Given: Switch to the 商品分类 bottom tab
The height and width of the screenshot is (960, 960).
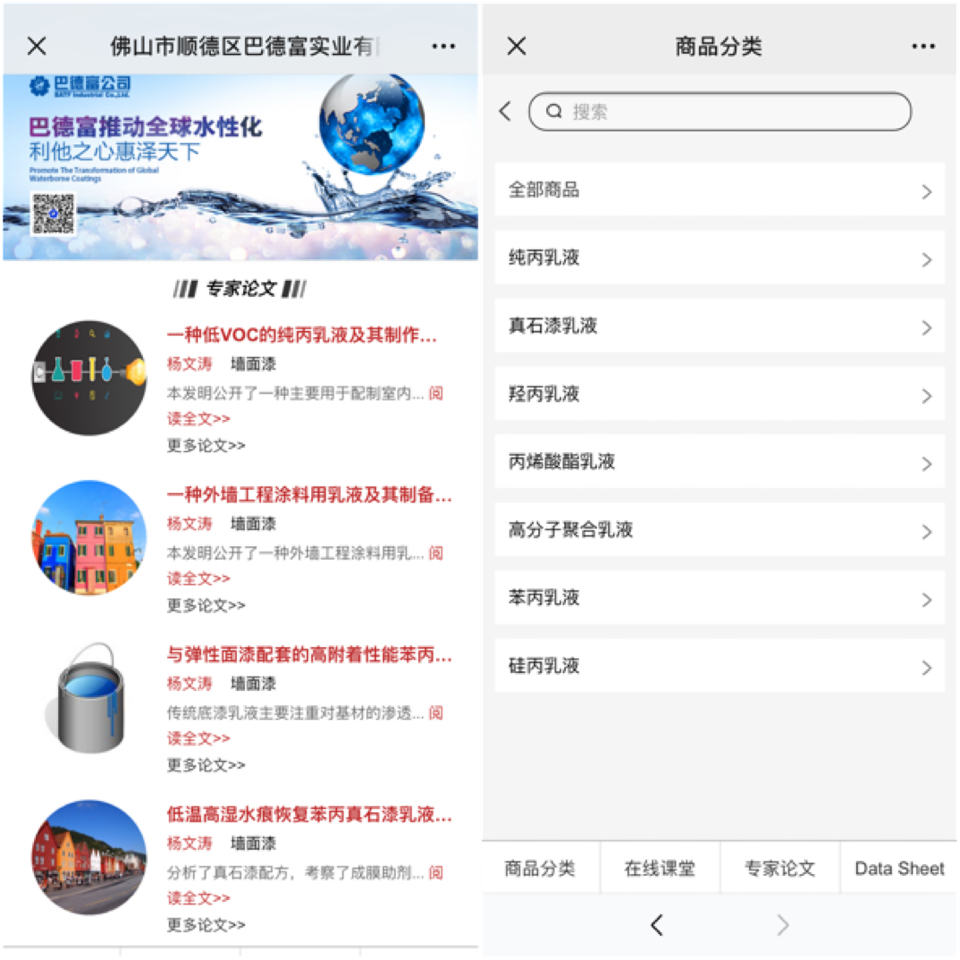Looking at the screenshot, I should pos(540,868).
